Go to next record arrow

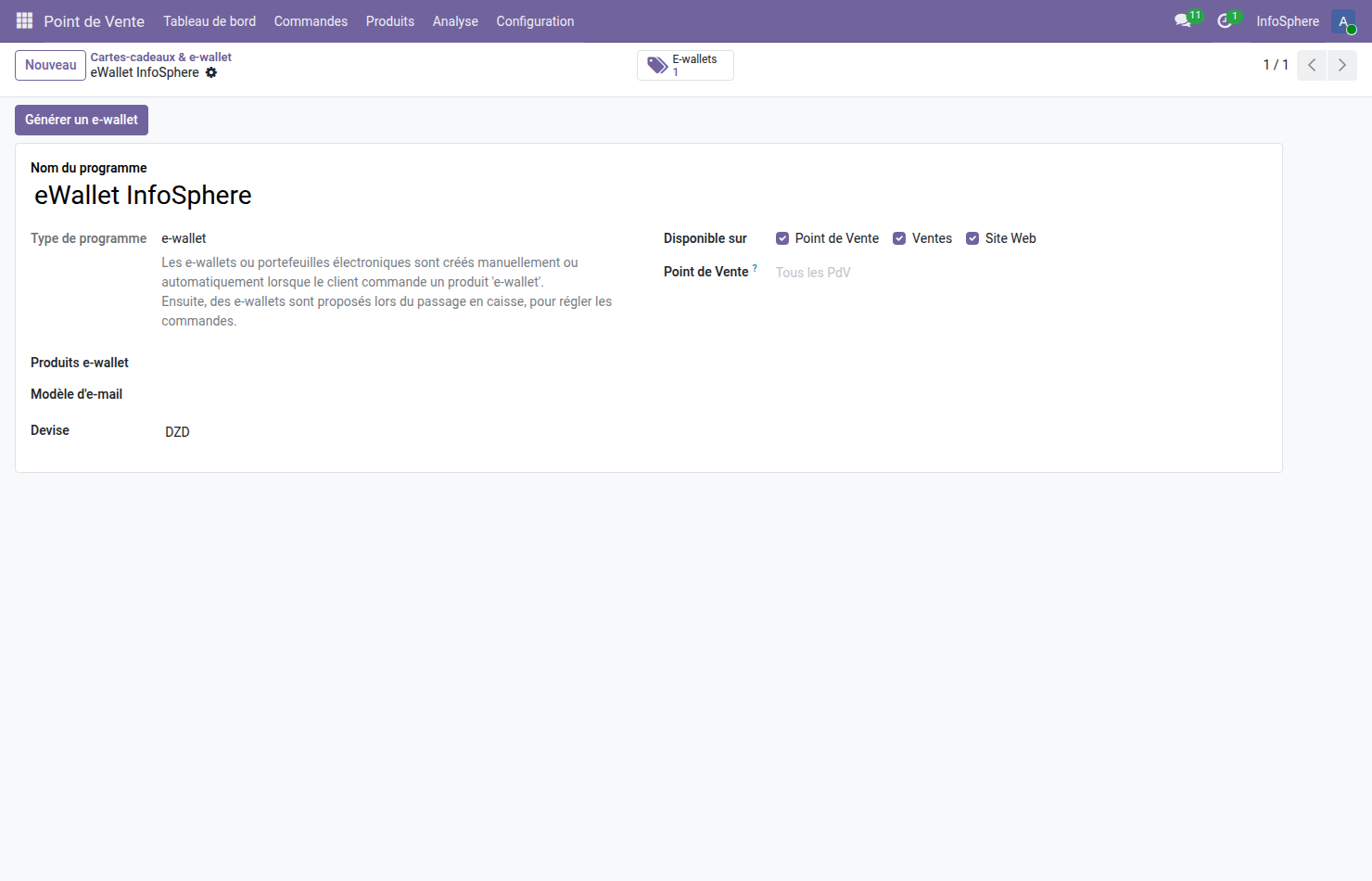(1341, 65)
